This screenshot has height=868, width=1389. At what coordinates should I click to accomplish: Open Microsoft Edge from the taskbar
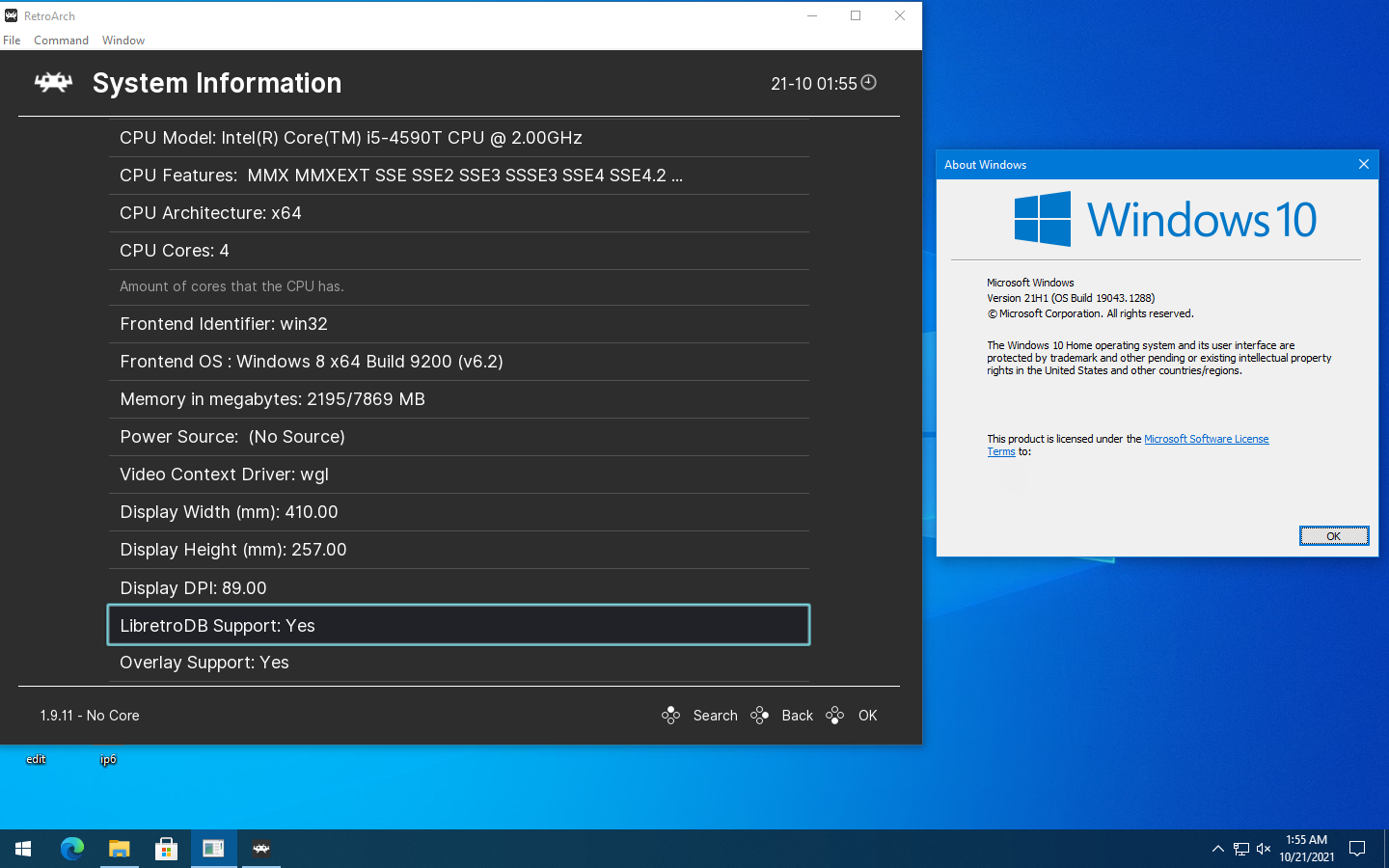point(72,849)
